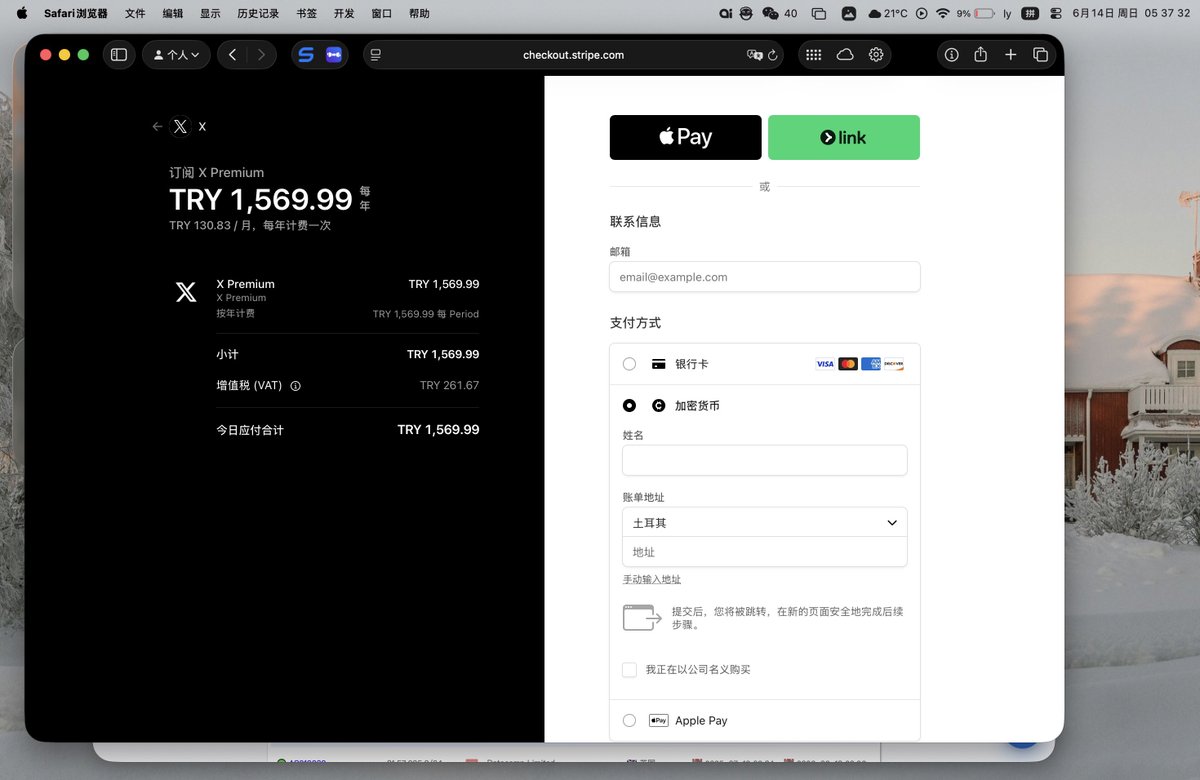Screen dimensions: 1200x780
Task: Open the 书签 menu
Action: tap(307, 14)
